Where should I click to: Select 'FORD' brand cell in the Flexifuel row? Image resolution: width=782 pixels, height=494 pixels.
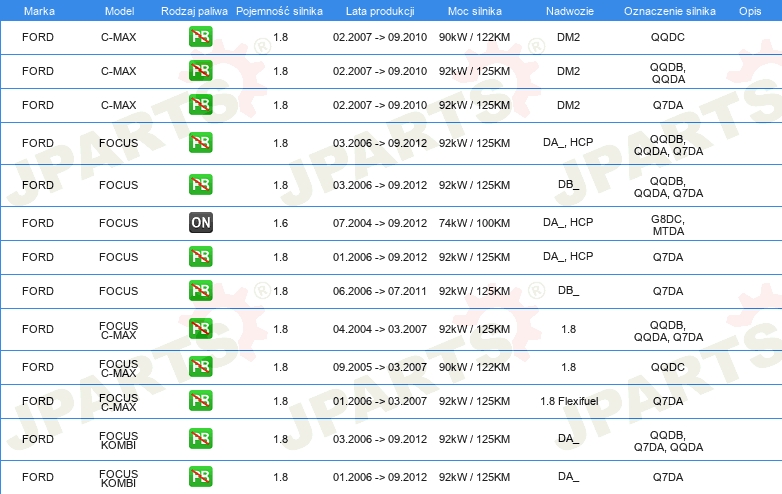38,401
